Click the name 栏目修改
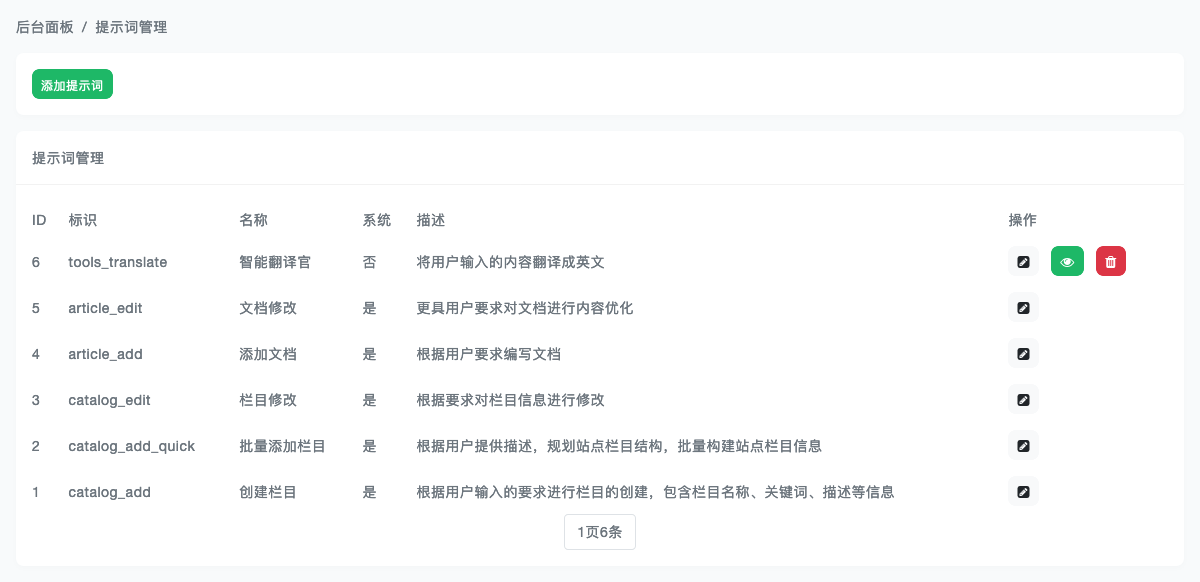This screenshot has width=1200, height=582. coord(268,400)
